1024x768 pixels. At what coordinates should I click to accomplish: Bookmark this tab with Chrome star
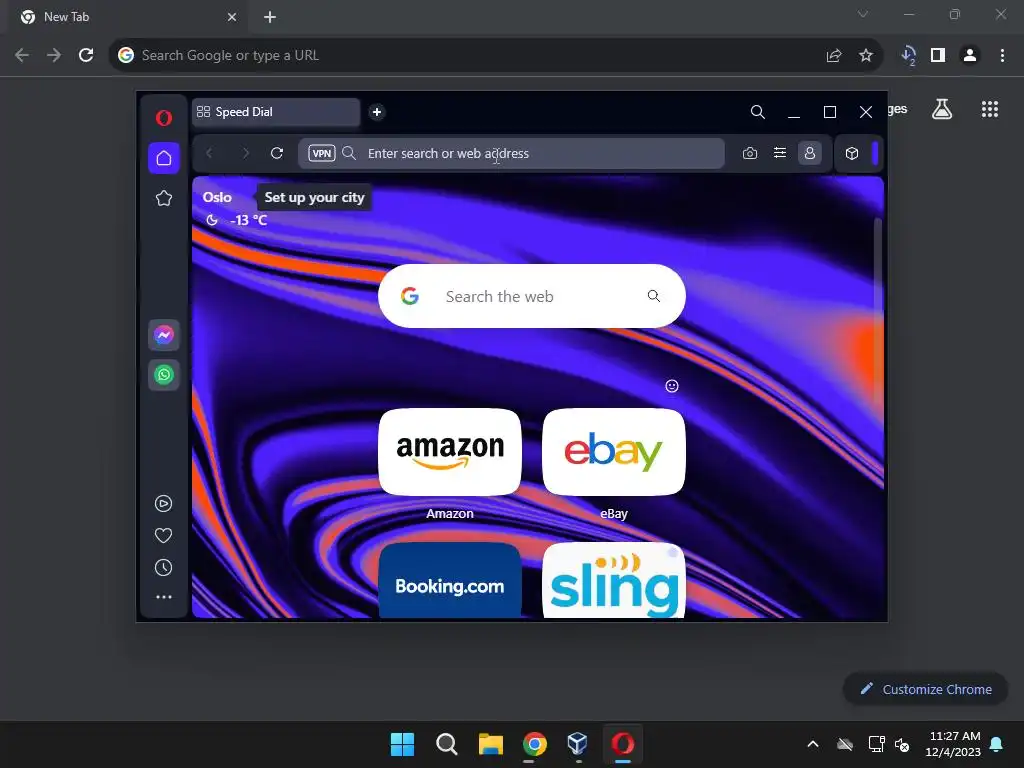866,56
